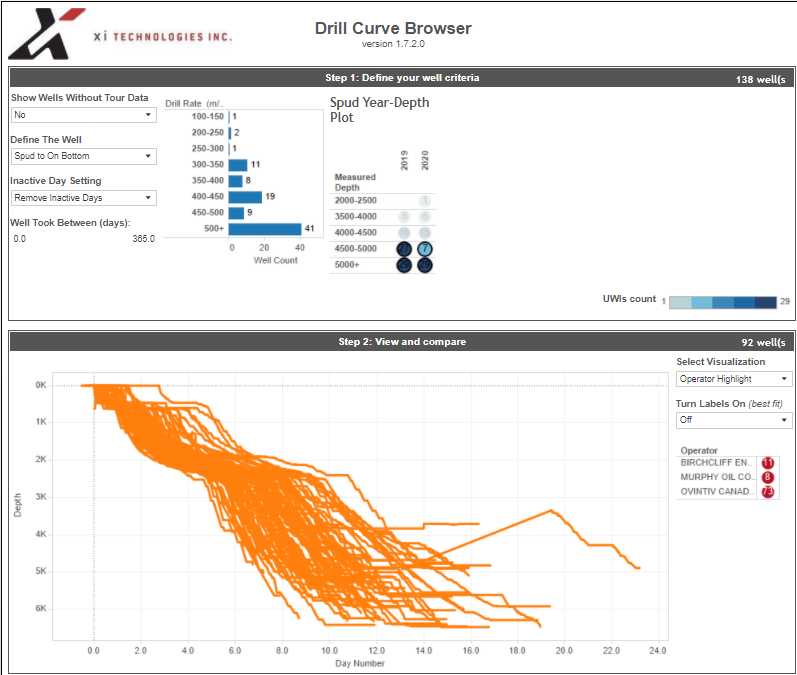Click the 500+ drill rate bar
This screenshot has width=797, height=675.
(x=265, y=229)
